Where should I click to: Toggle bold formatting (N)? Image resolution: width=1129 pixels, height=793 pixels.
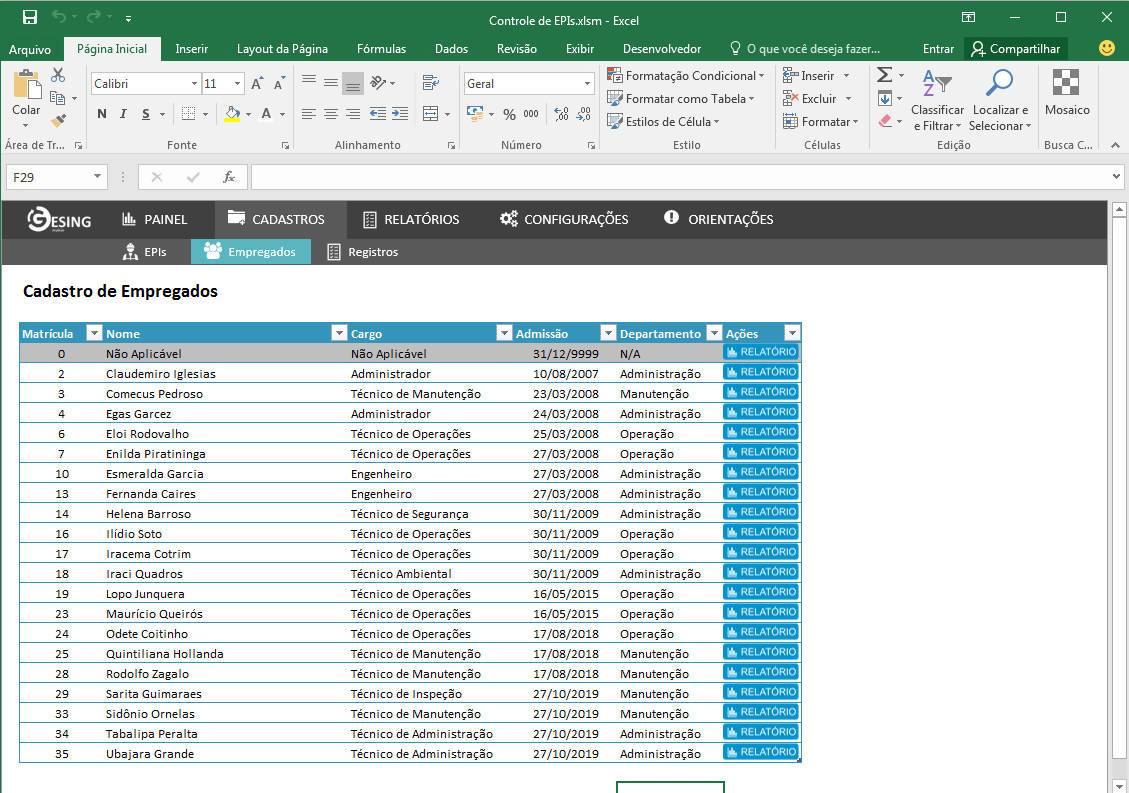(x=101, y=114)
